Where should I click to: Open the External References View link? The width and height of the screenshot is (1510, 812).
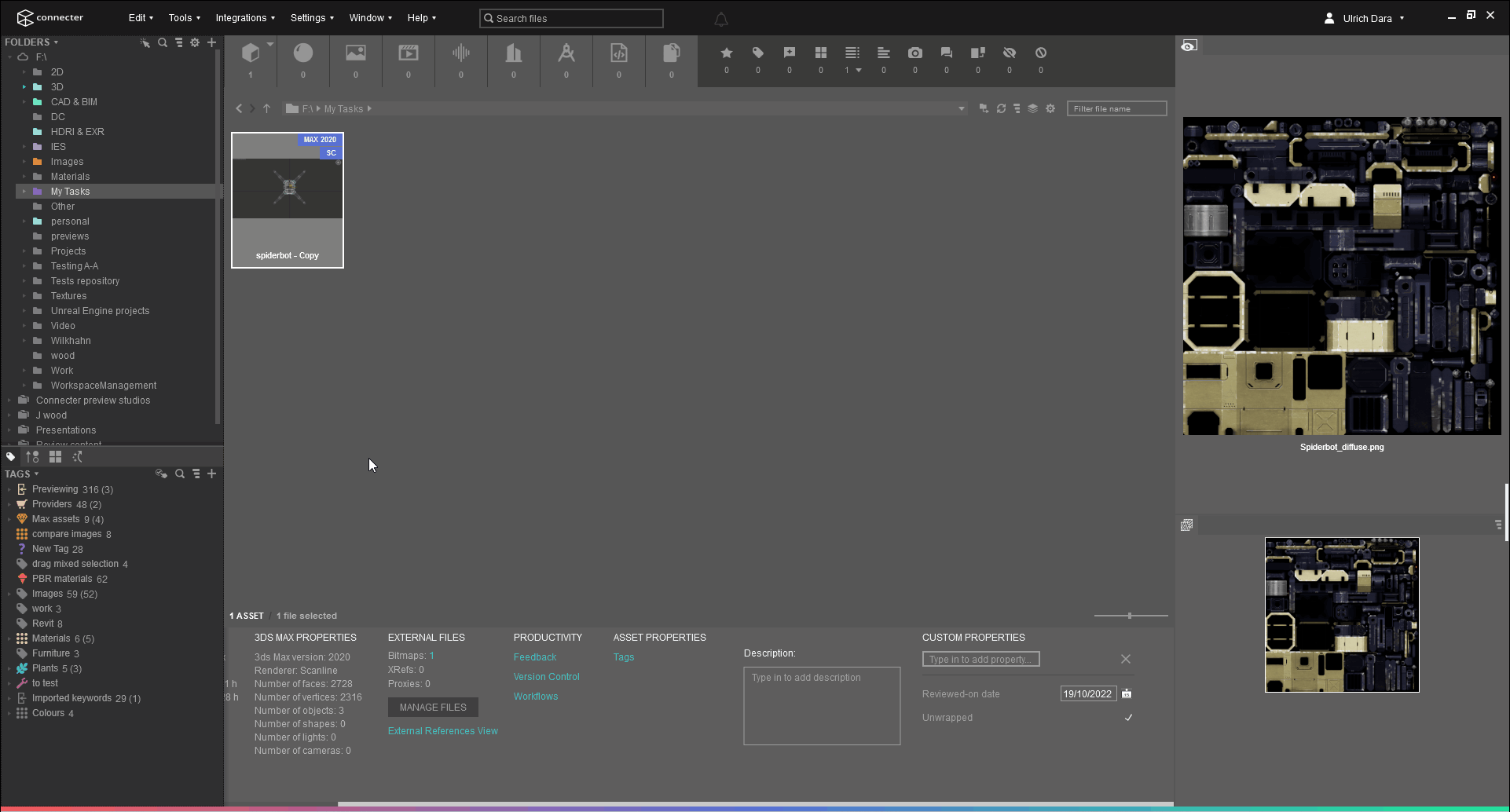coord(443,731)
